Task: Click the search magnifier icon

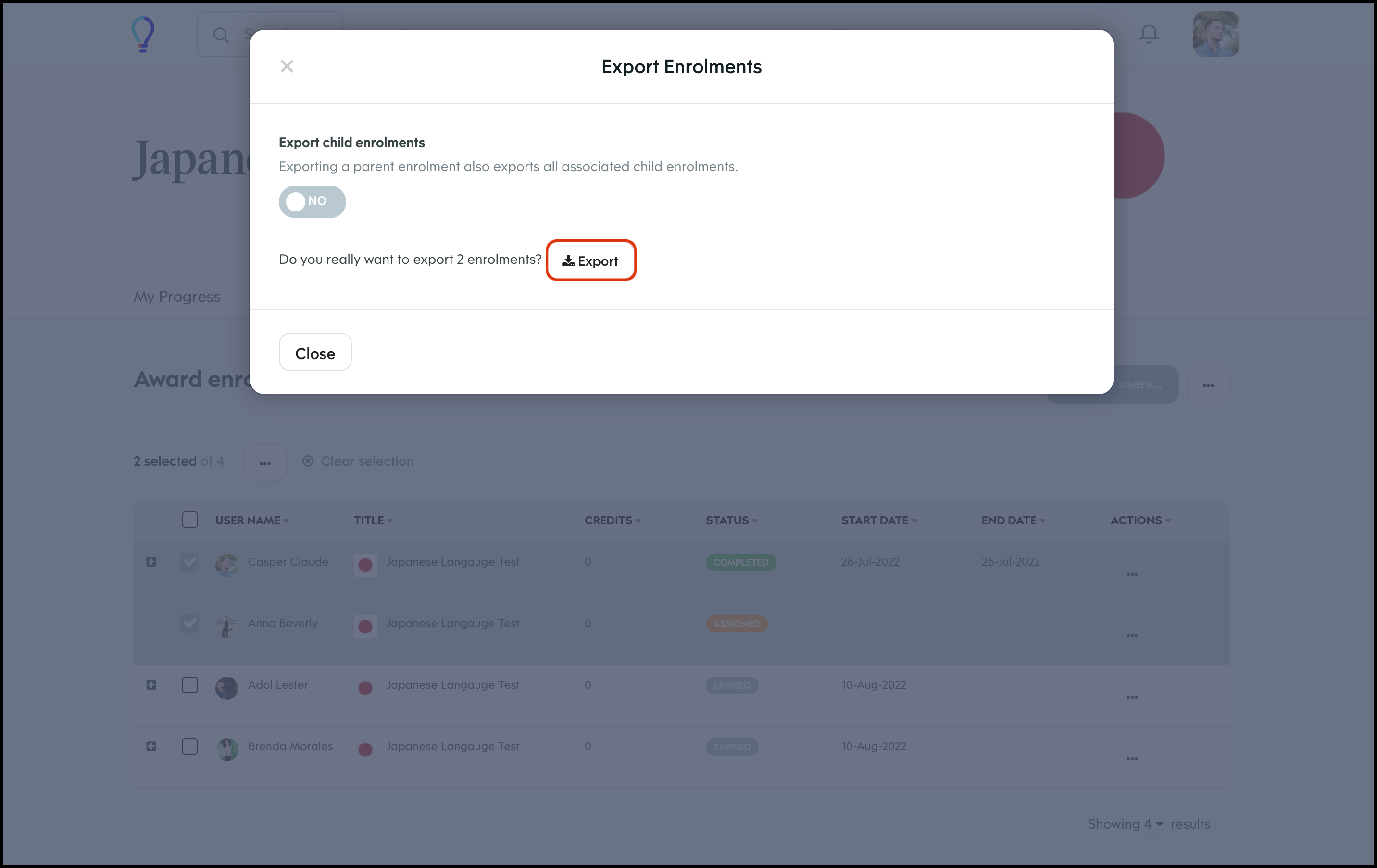Action: point(221,36)
